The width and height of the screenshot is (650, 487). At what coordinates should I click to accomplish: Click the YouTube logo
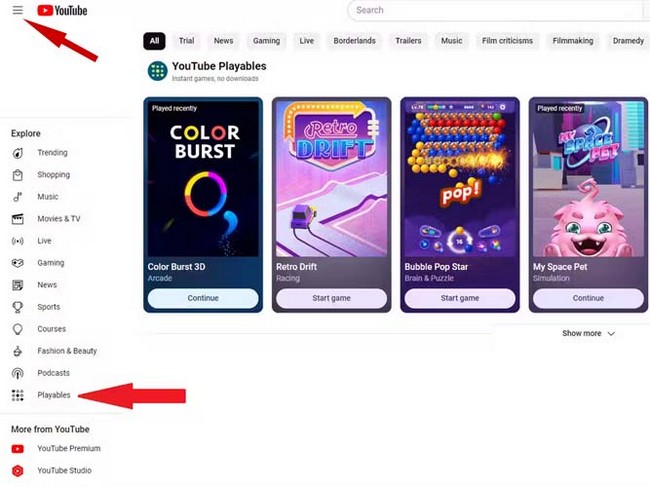[x=62, y=10]
